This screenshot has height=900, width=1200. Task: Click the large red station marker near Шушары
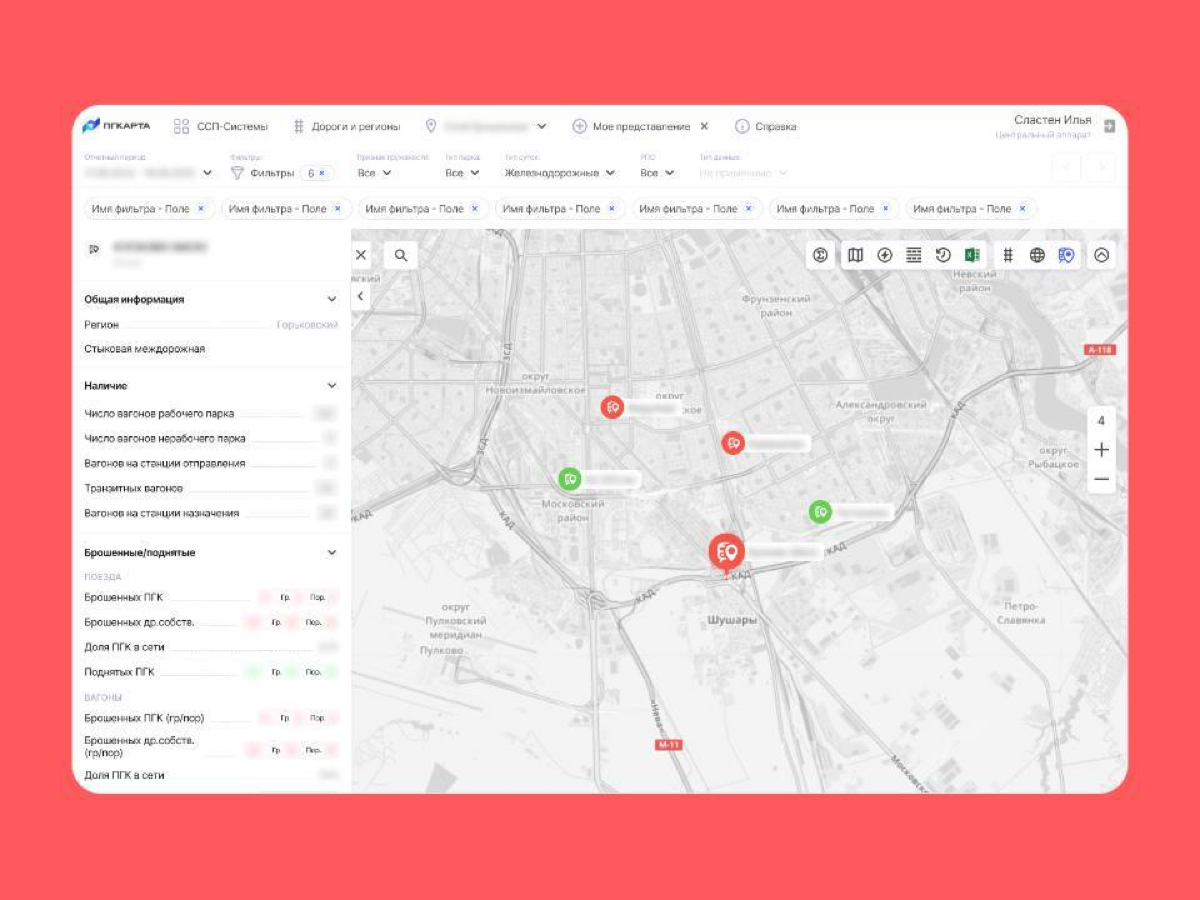726,550
